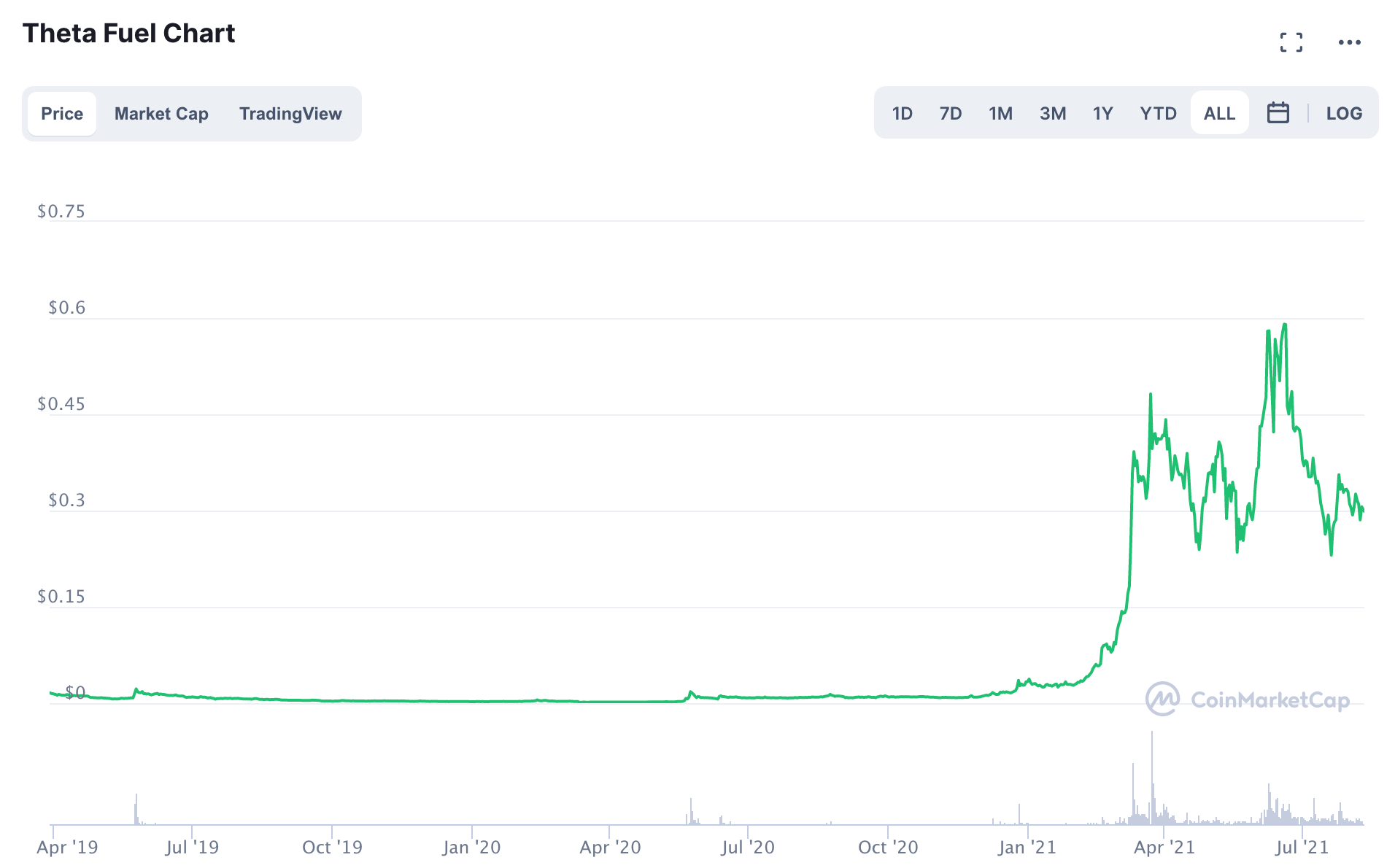The height and width of the screenshot is (868, 1395).
Task: Switch to the Market Cap tab
Action: coord(161,114)
